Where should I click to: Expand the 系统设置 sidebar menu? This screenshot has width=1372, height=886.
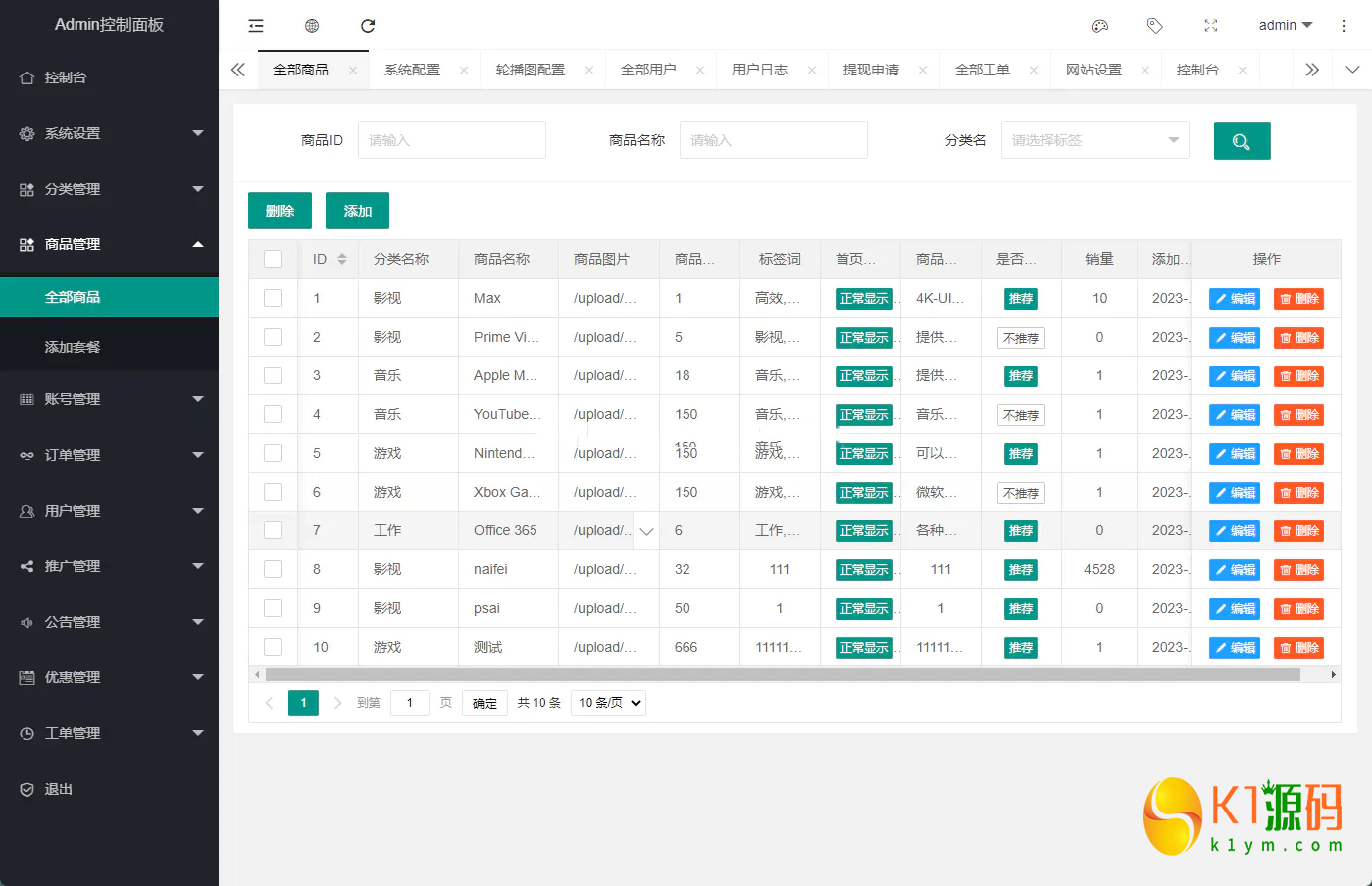(x=109, y=133)
